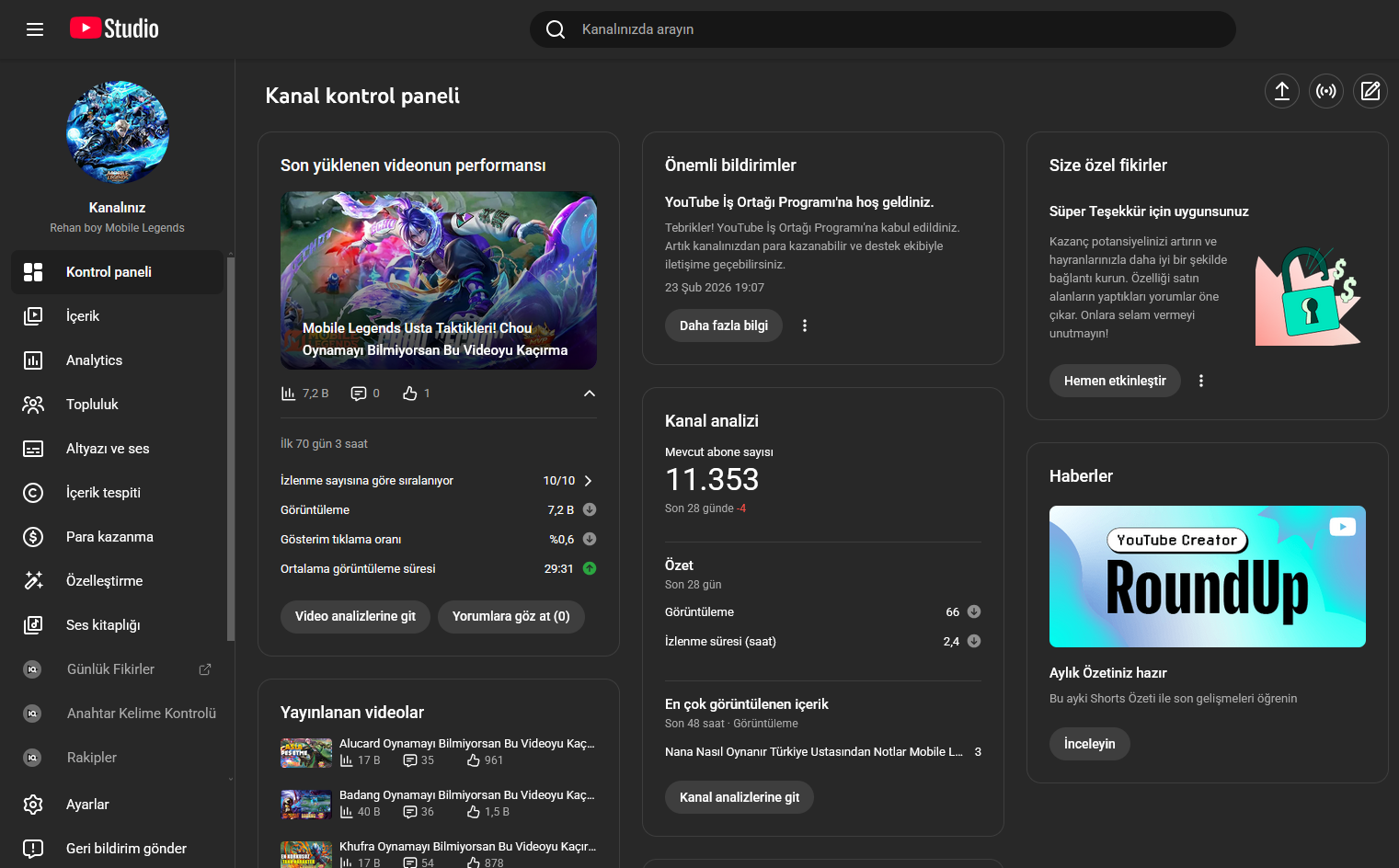1399x868 pixels.
Task: Open the latest video thumbnail
Action: (439, 280)
